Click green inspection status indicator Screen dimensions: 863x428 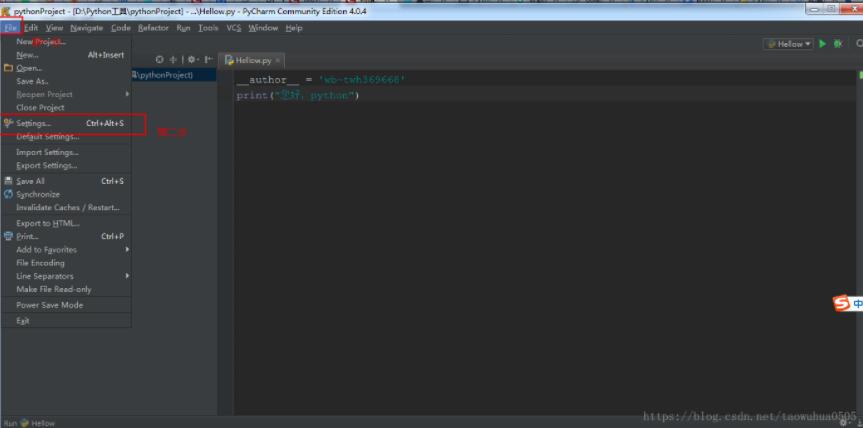860,75
